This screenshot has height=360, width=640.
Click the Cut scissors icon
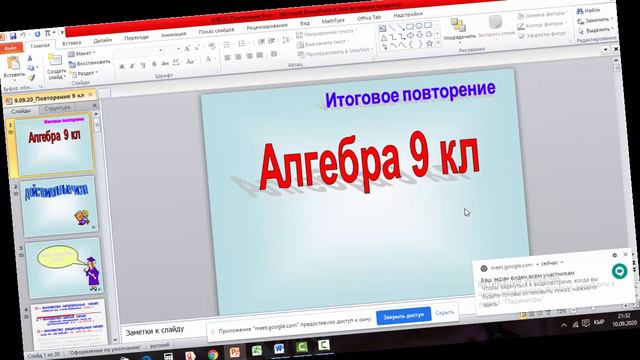click(x=29, y=59)
